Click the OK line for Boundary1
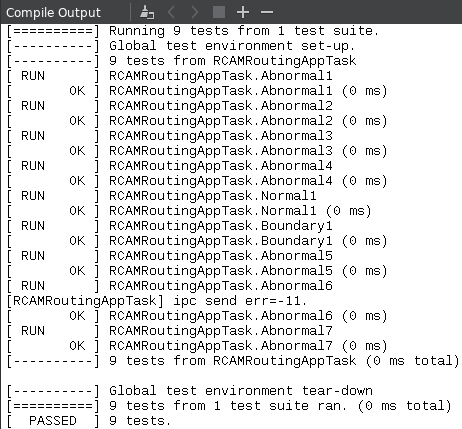 pos(197,241)
